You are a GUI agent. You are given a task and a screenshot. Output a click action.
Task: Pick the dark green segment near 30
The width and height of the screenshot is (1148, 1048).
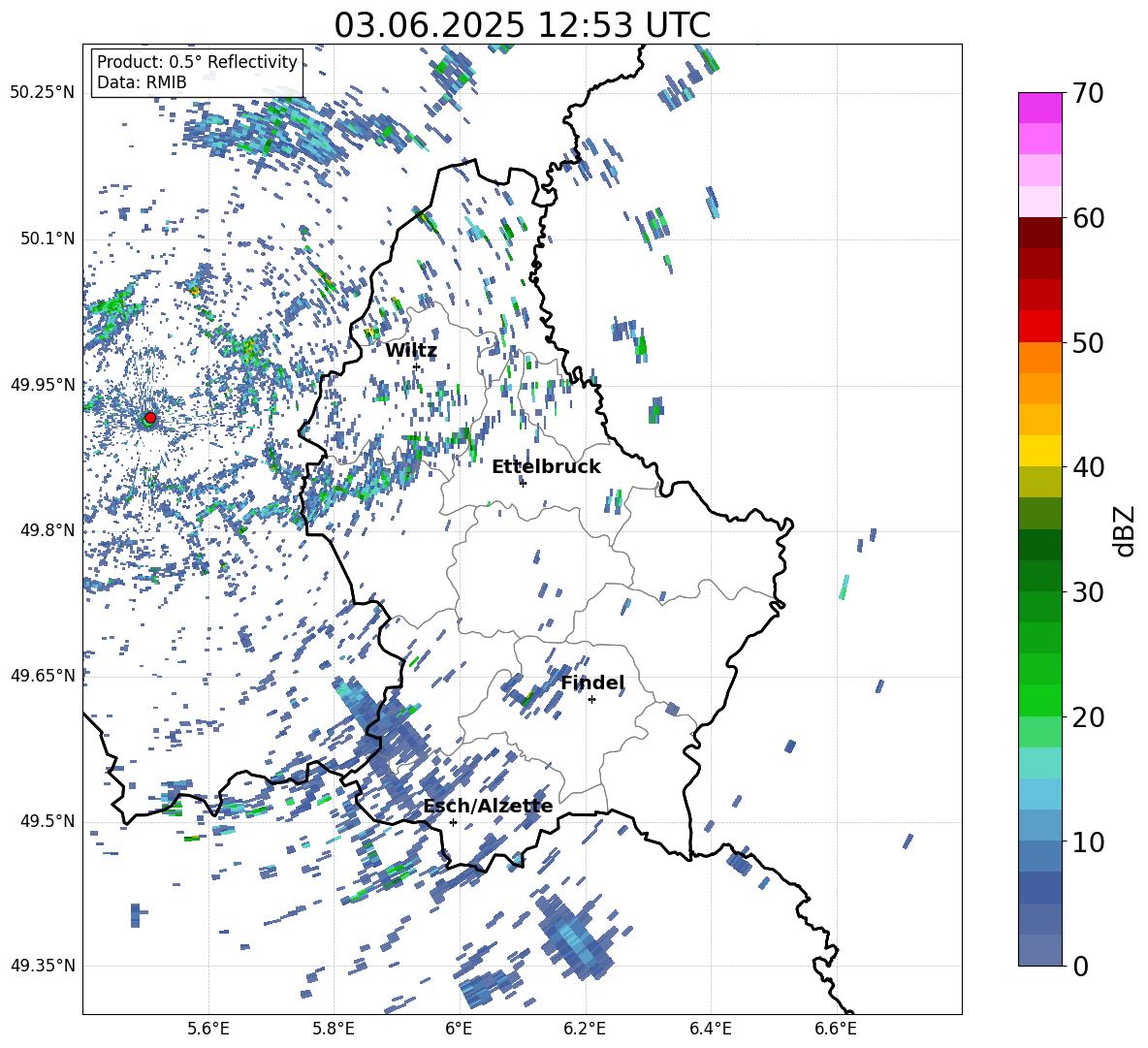(1039, 576)
